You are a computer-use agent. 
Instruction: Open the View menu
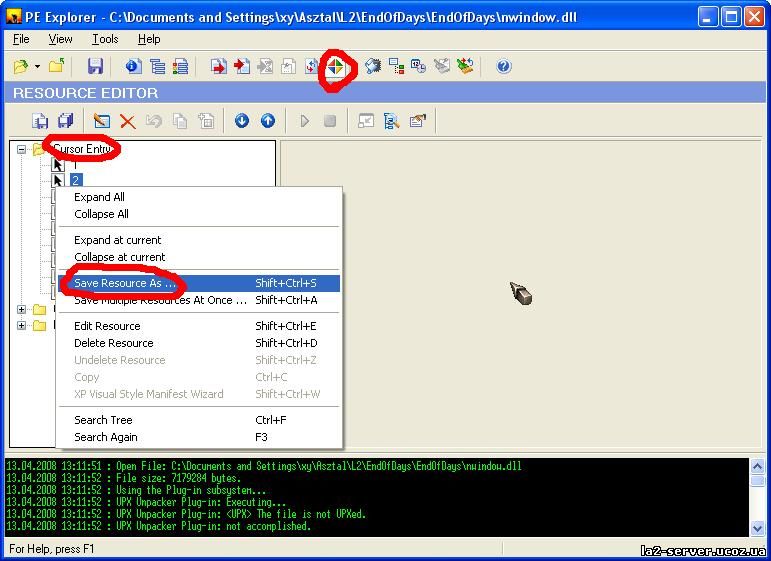(x=60, y=39)
